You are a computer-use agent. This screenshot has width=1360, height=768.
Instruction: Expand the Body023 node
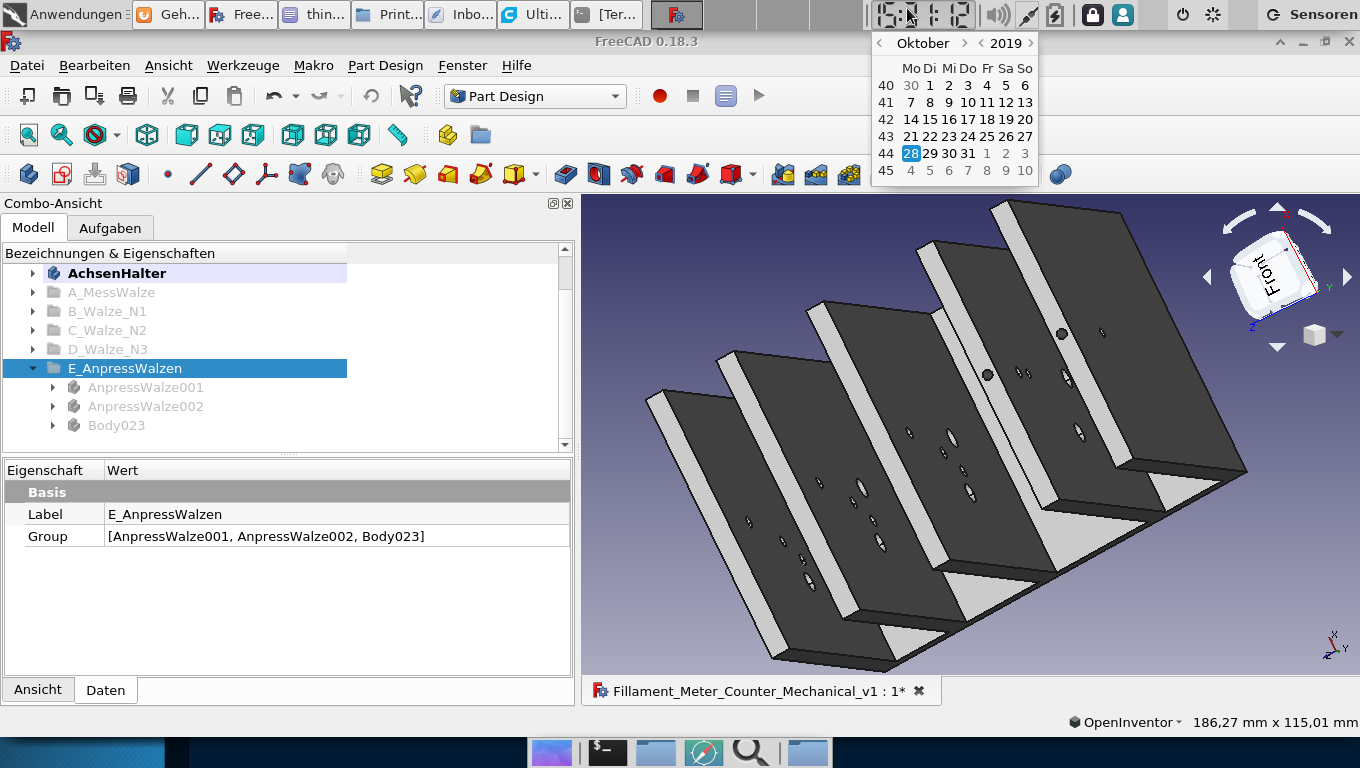pos(52,425)
